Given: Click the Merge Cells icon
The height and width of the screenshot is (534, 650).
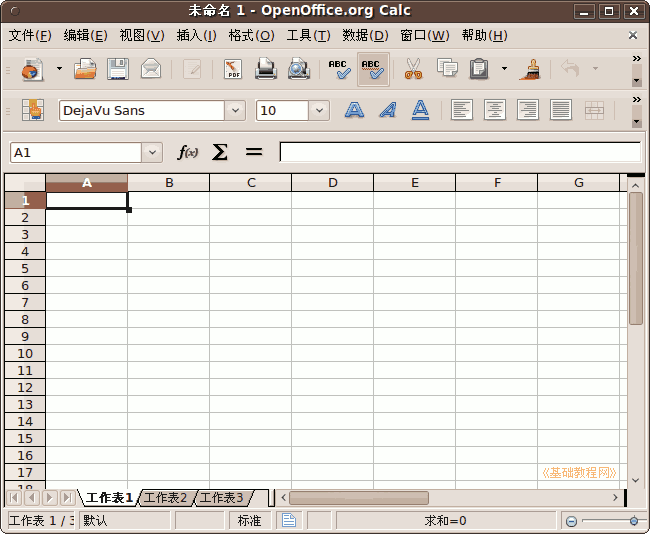Looking at the screenshot, I should 594,110.
